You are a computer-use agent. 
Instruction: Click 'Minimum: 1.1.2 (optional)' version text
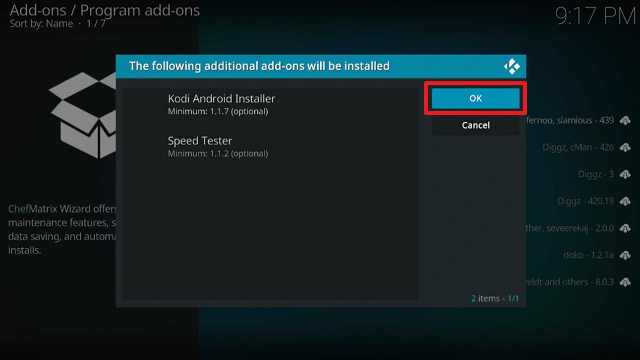tap(218, 154)
